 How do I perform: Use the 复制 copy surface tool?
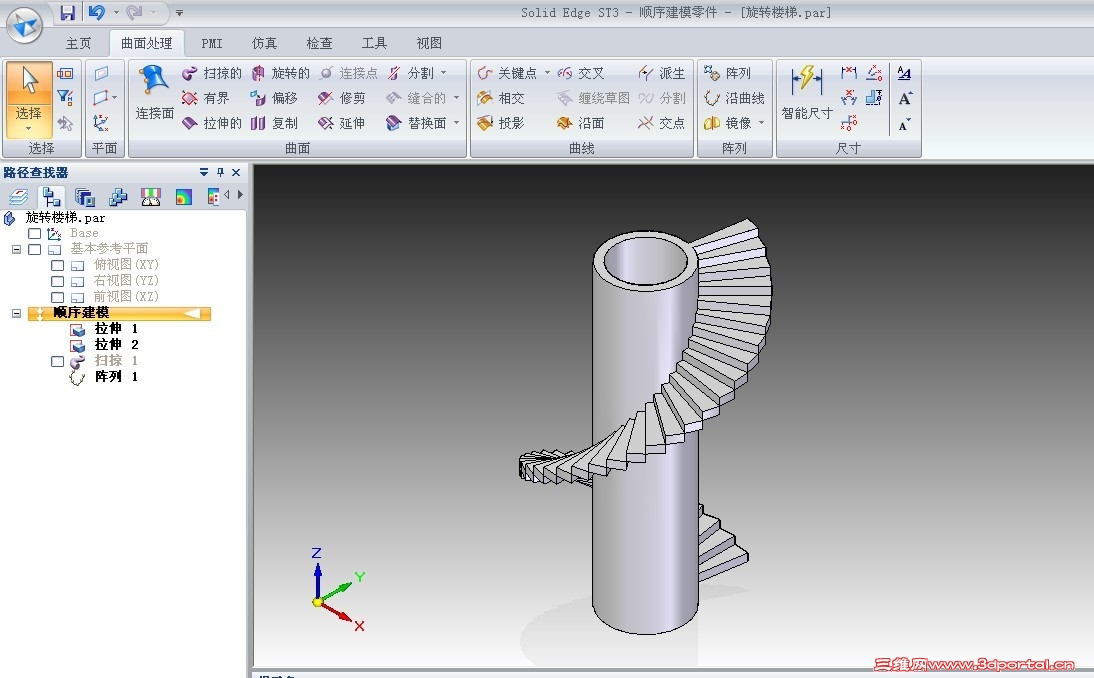[x=274, y=123]
